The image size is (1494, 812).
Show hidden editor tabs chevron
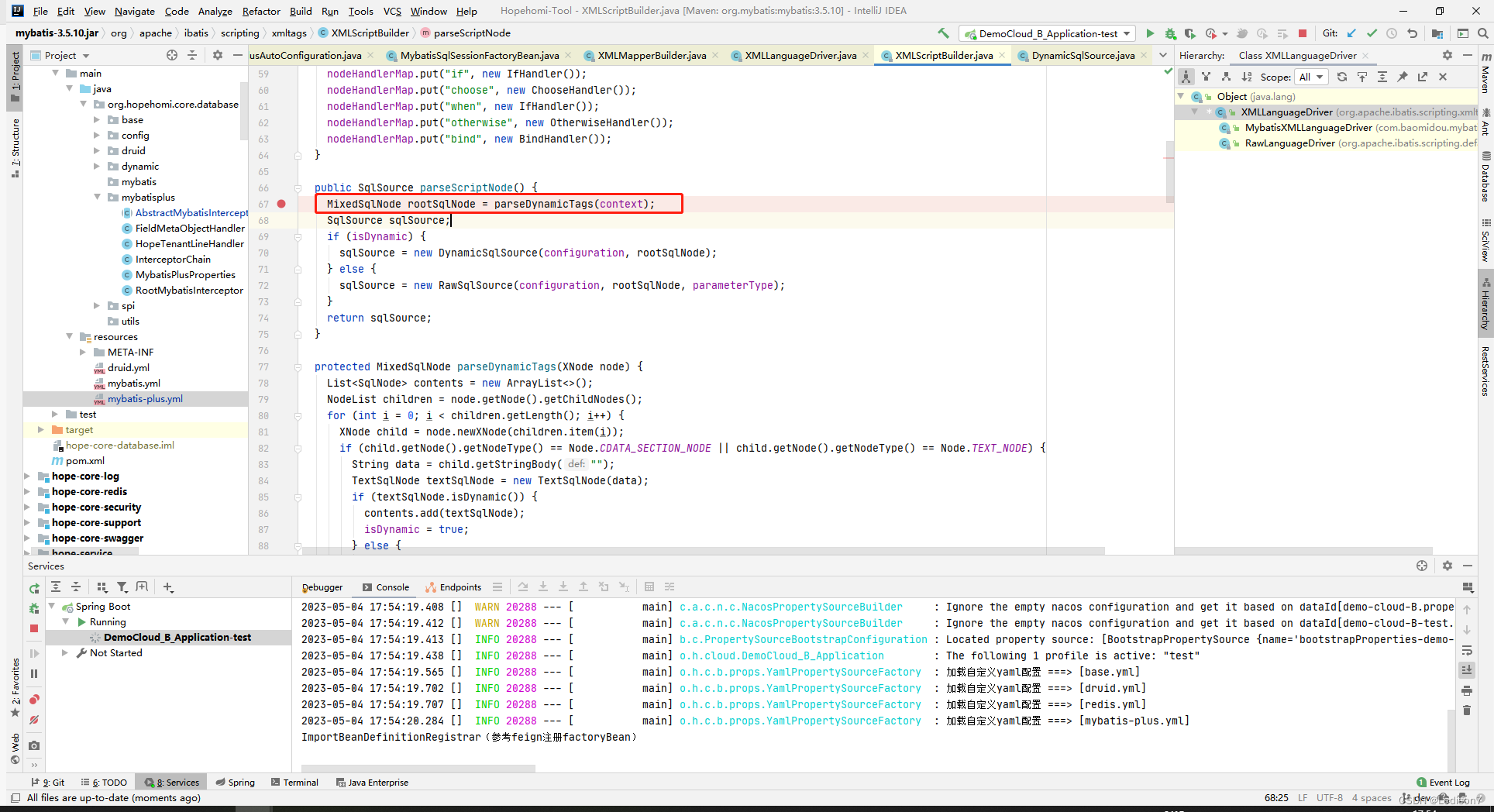(1163, 55)
